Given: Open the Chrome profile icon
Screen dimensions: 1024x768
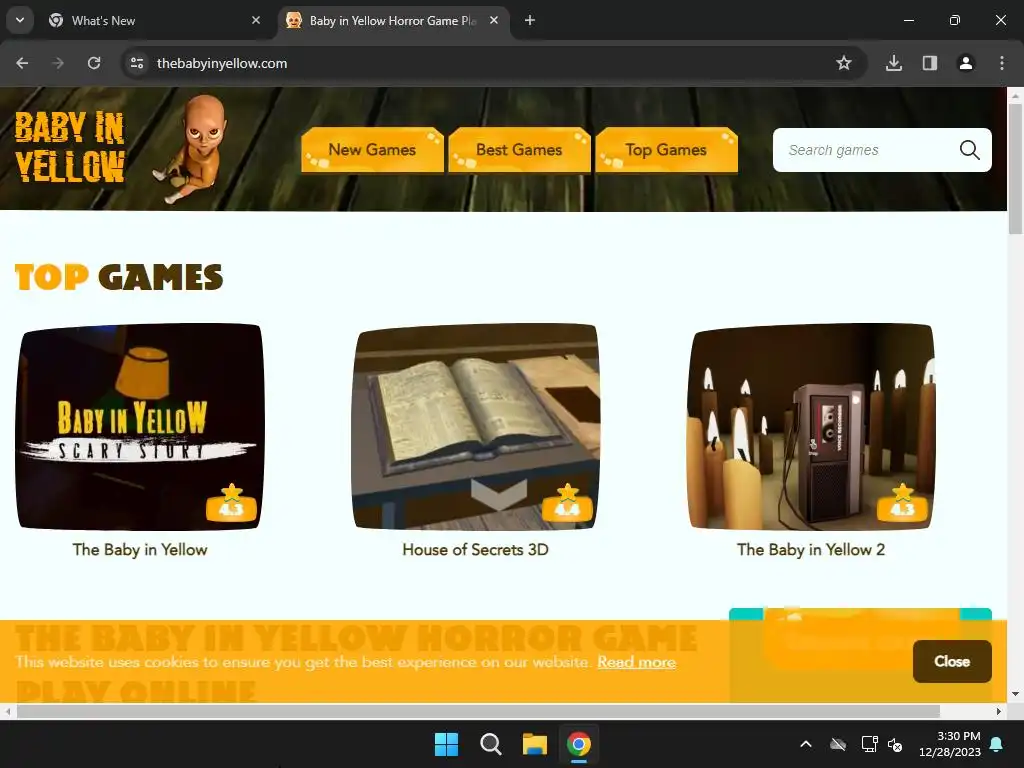Looking at the screenshot, I should click(966, 63).
